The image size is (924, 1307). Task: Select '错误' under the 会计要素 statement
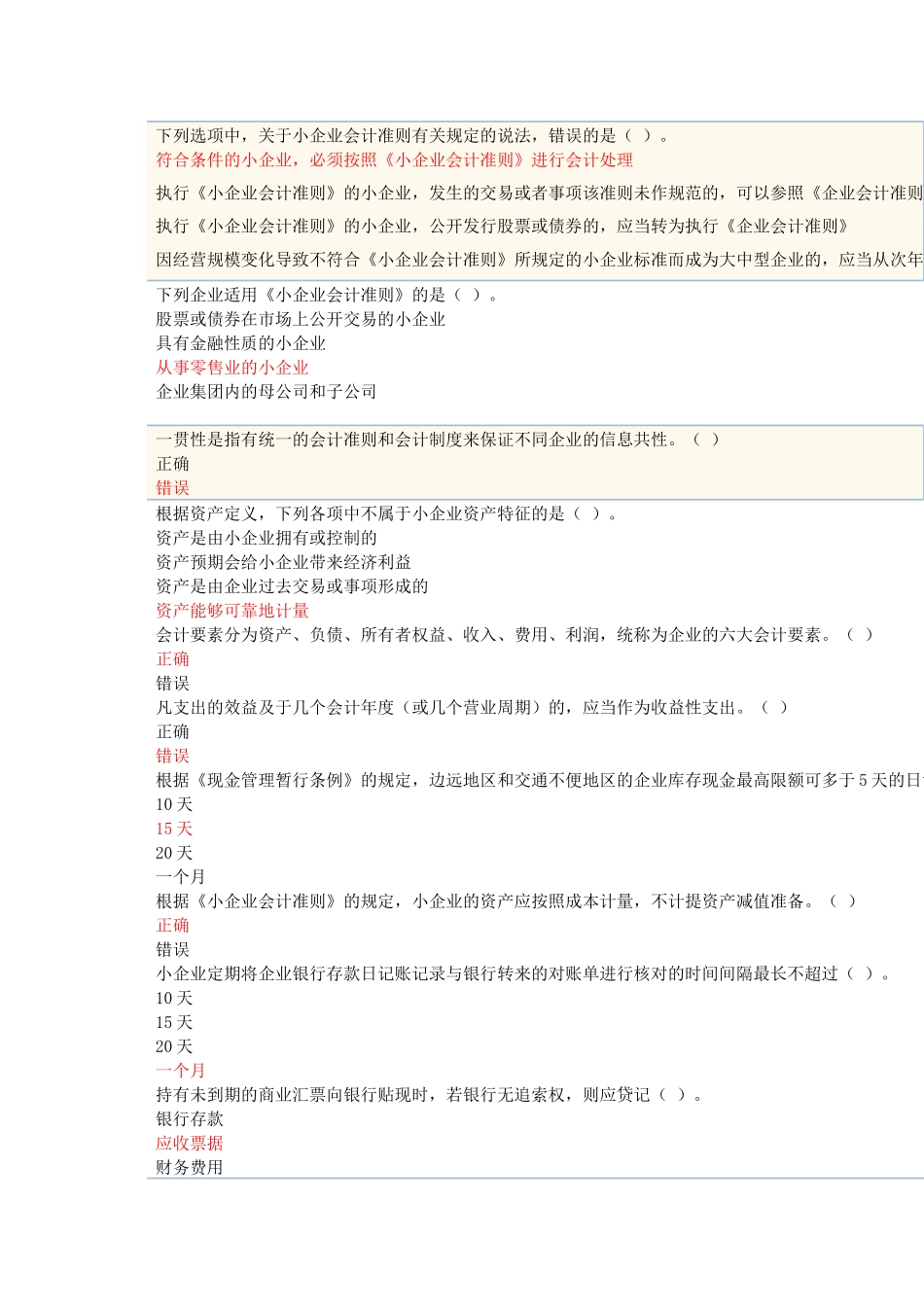point(173,684)
